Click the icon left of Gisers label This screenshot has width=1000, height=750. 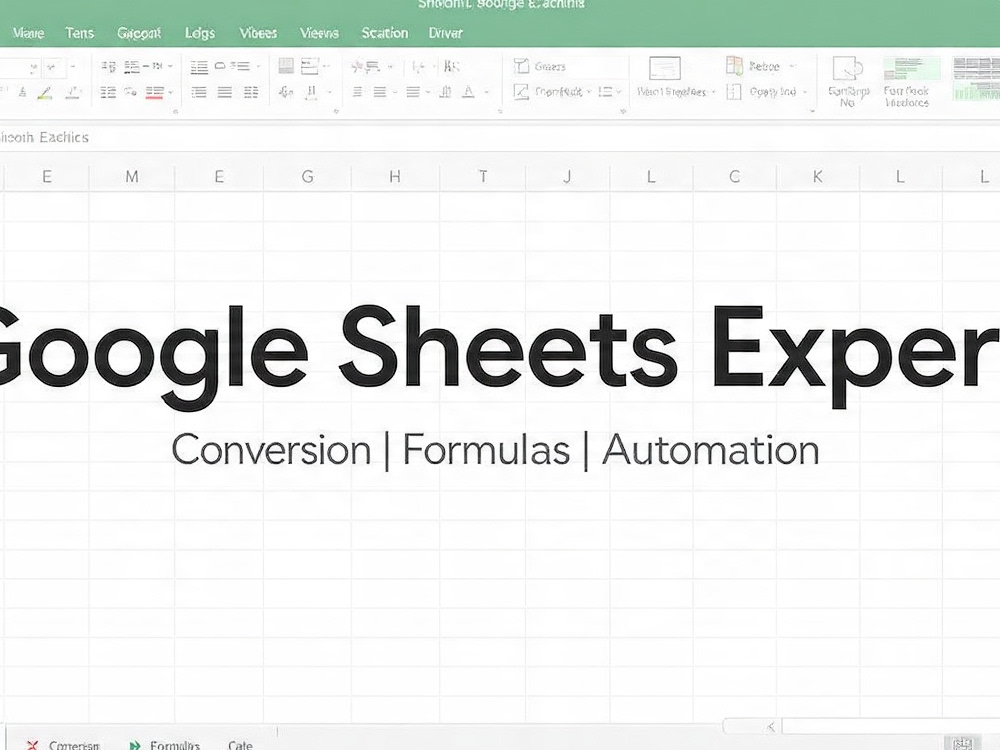[522, 66]
